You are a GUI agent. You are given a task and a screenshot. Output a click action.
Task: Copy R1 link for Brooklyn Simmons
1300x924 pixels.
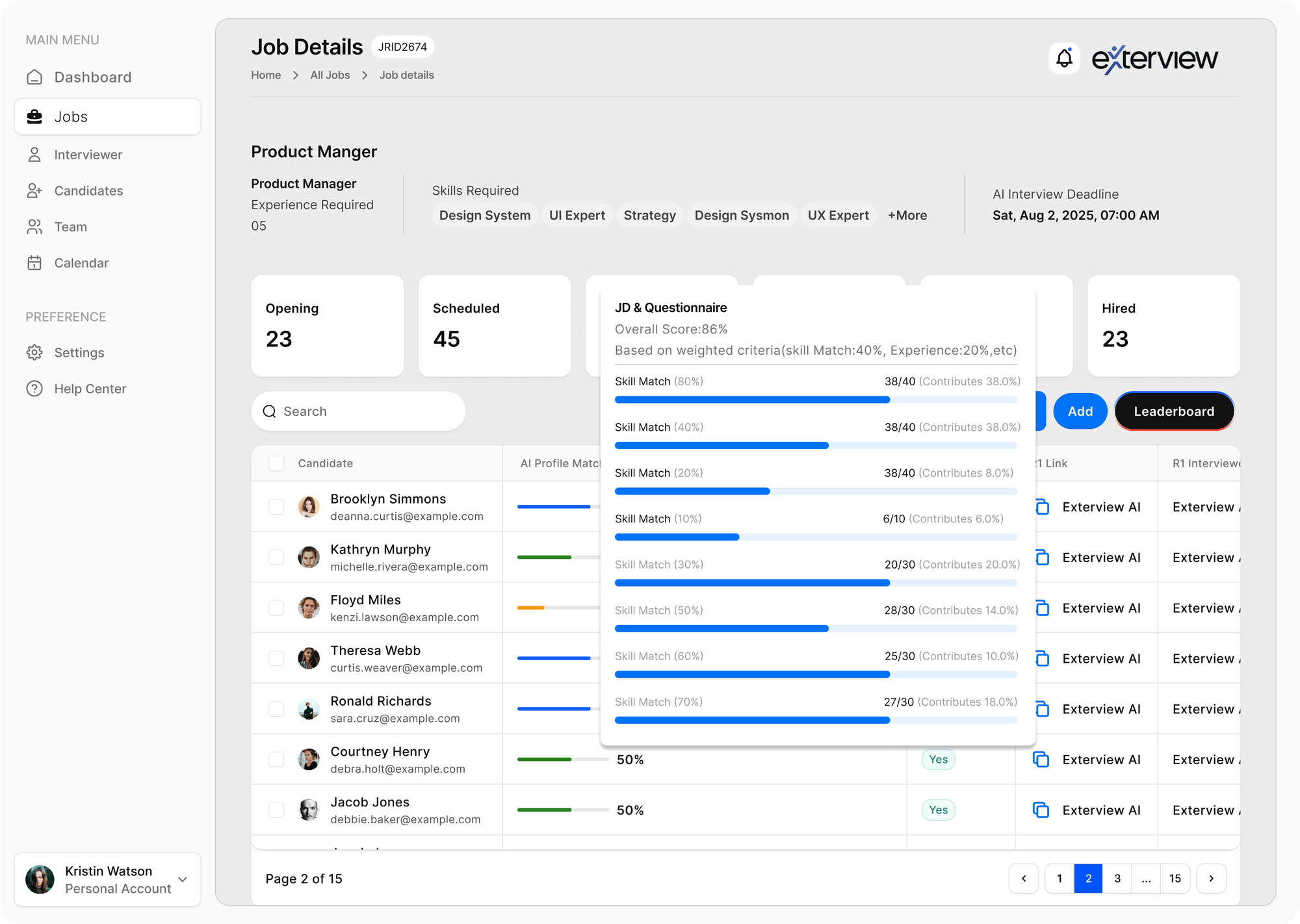pos(1042,507)
